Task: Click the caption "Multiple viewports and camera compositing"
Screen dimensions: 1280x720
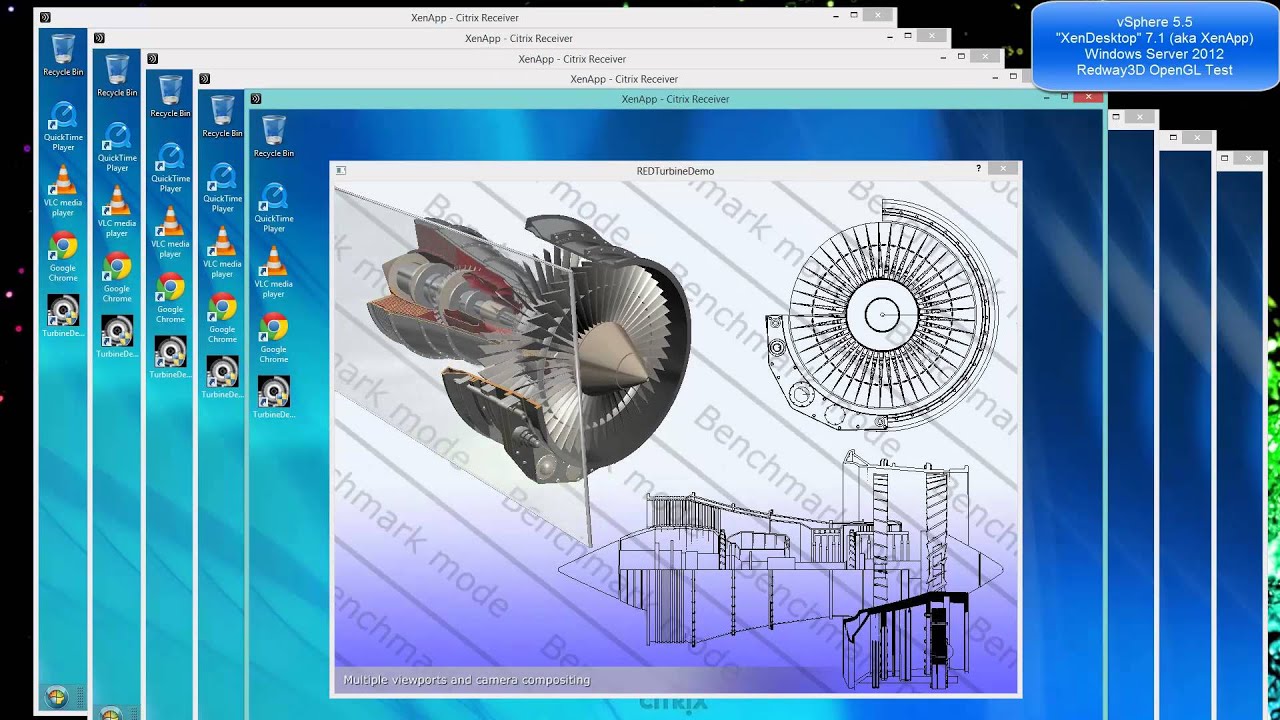Action: (x=467, y=680)
